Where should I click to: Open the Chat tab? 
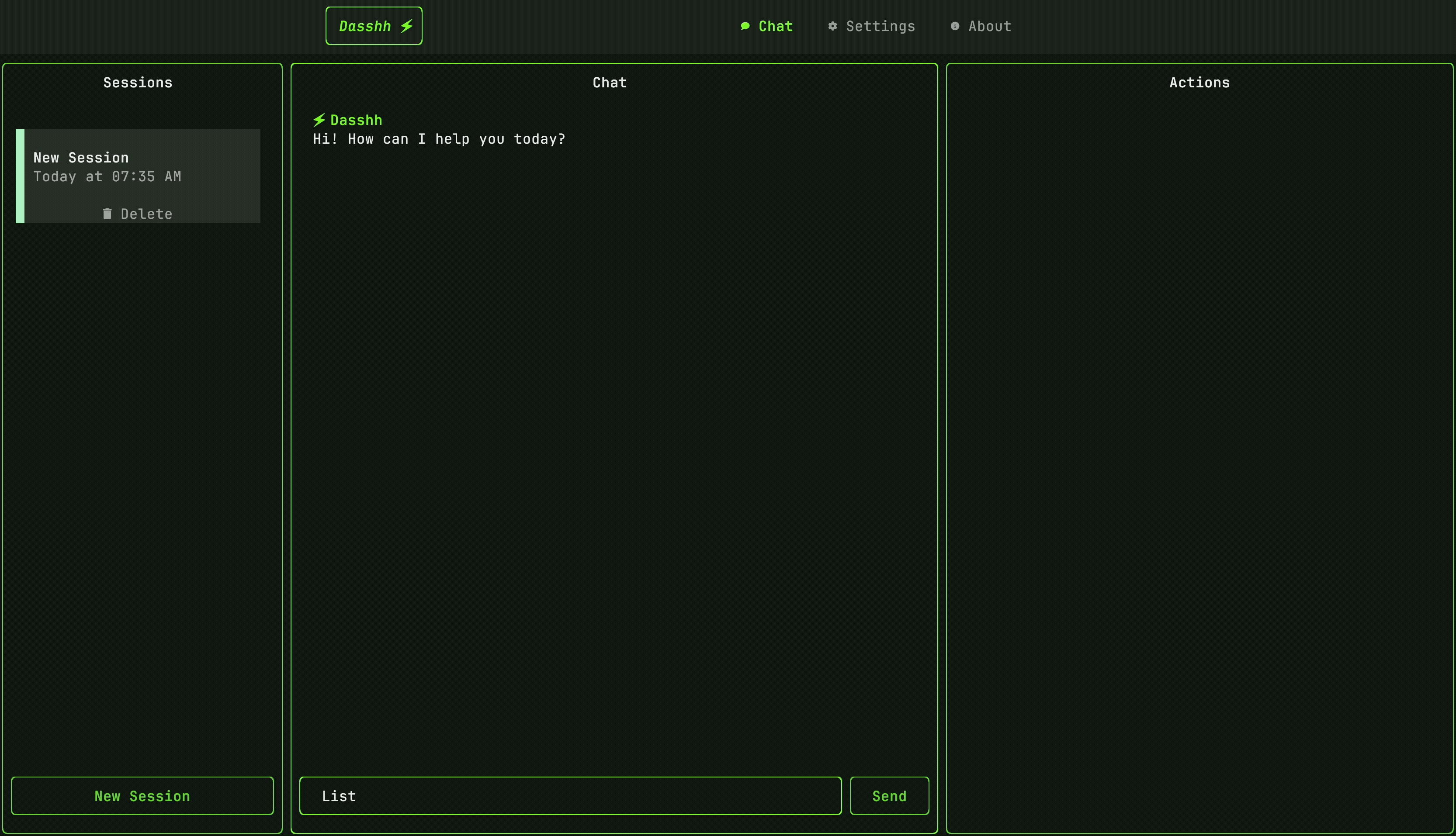tap(767, 26)
